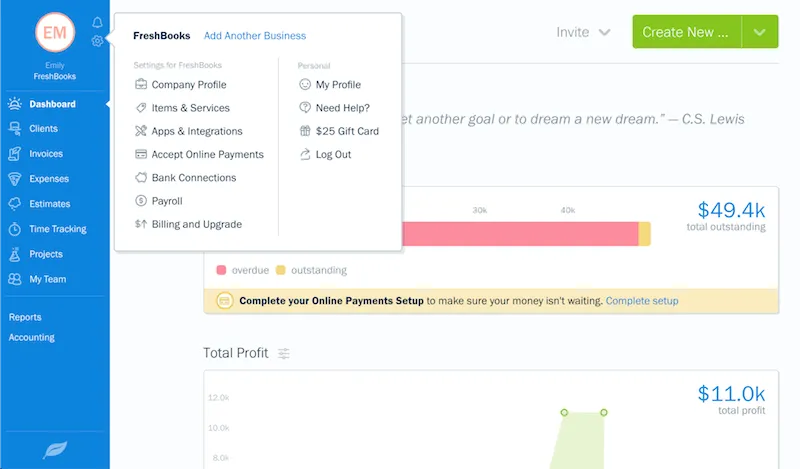Click the Add Another Business link
The image size is (800, 469).
click(255, 36)
